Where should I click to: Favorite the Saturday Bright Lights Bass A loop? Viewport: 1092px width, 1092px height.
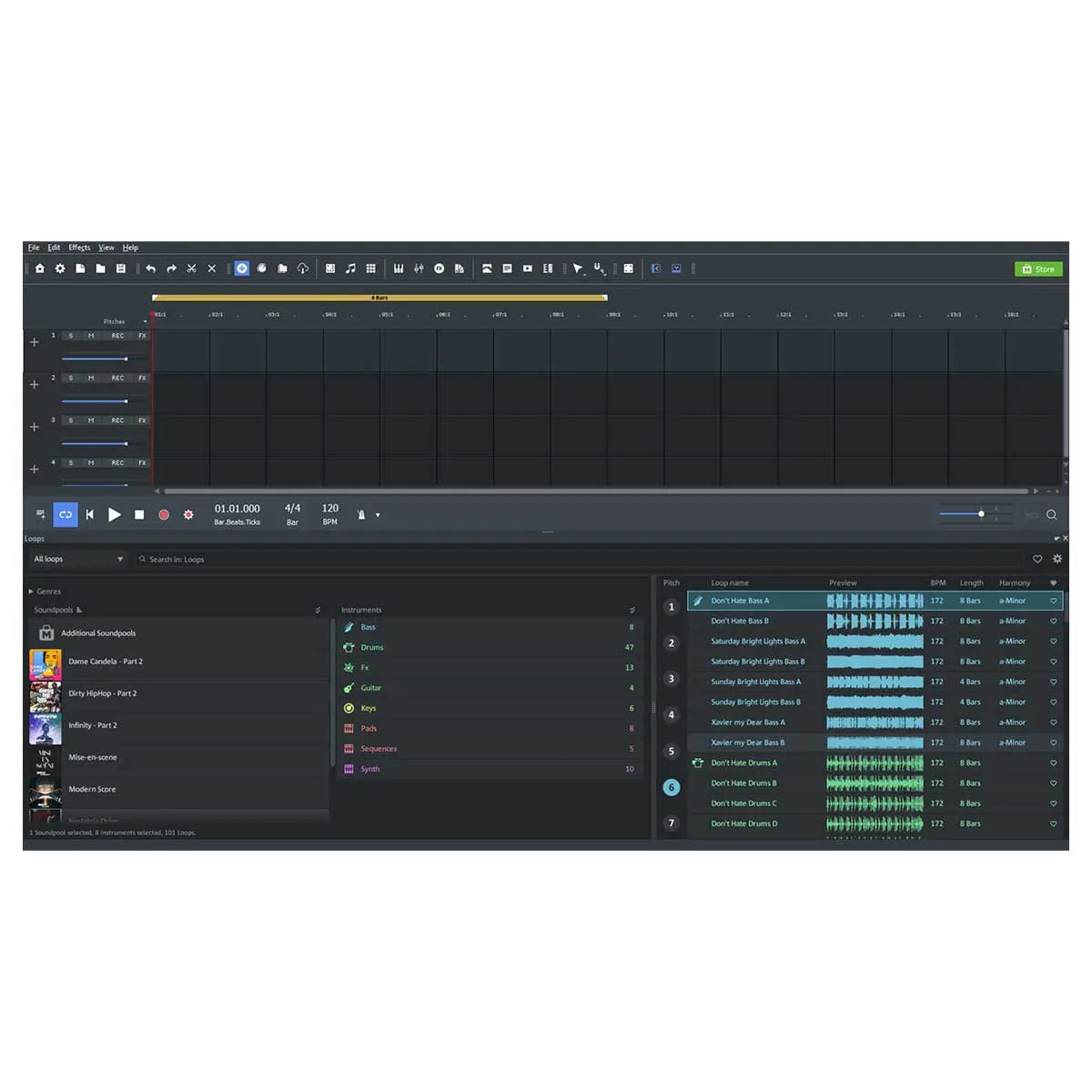[1053, 641]
